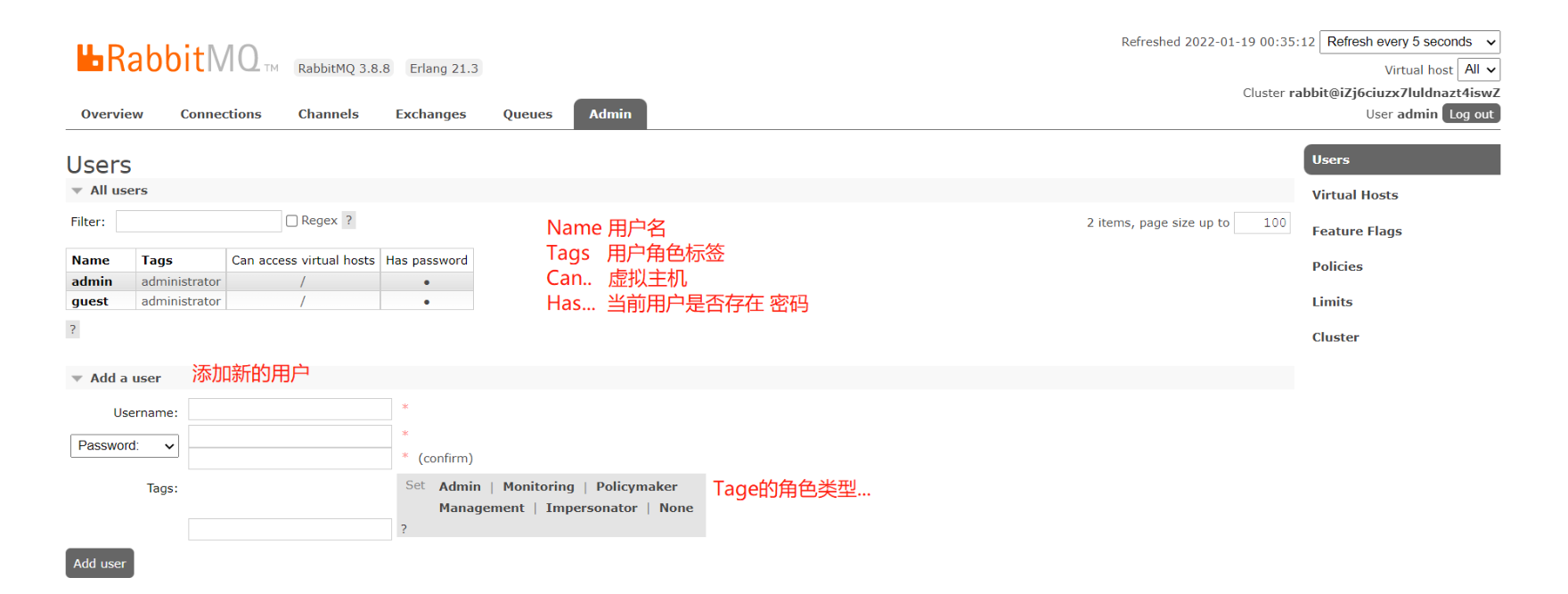Open the Refresh every 5 seconds dropdown
Screen dimensions: 1568x594
[x=1409, y=42]
